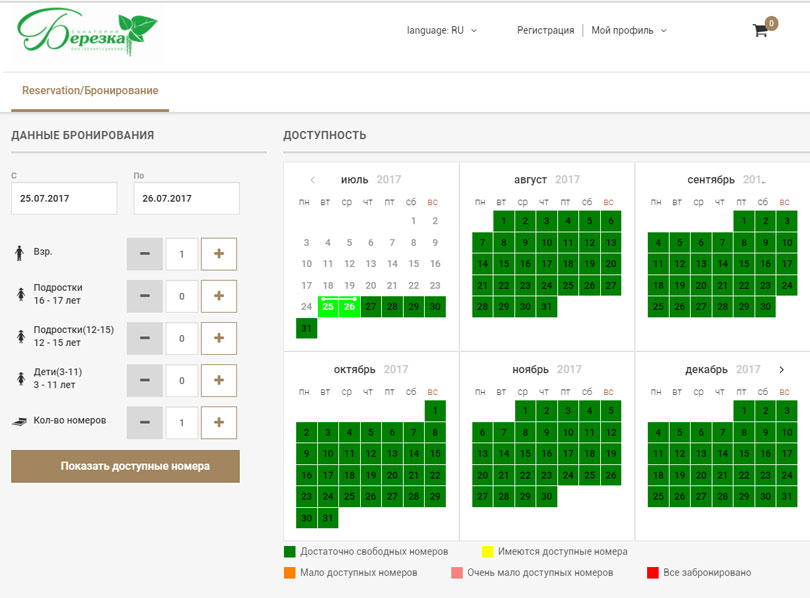
Task: Go to next month with right arrow
Action: coord(781,370)
